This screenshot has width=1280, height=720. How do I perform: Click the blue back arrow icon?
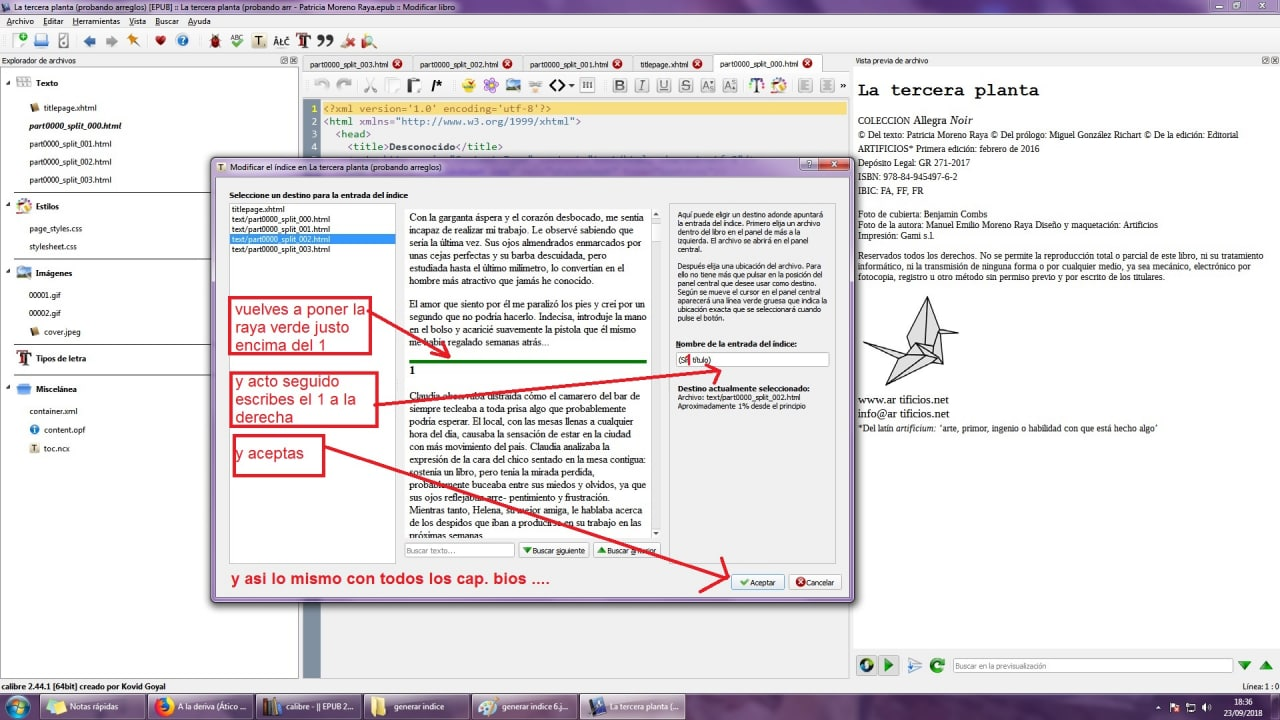pyautogui.click(x=90, y=41)
